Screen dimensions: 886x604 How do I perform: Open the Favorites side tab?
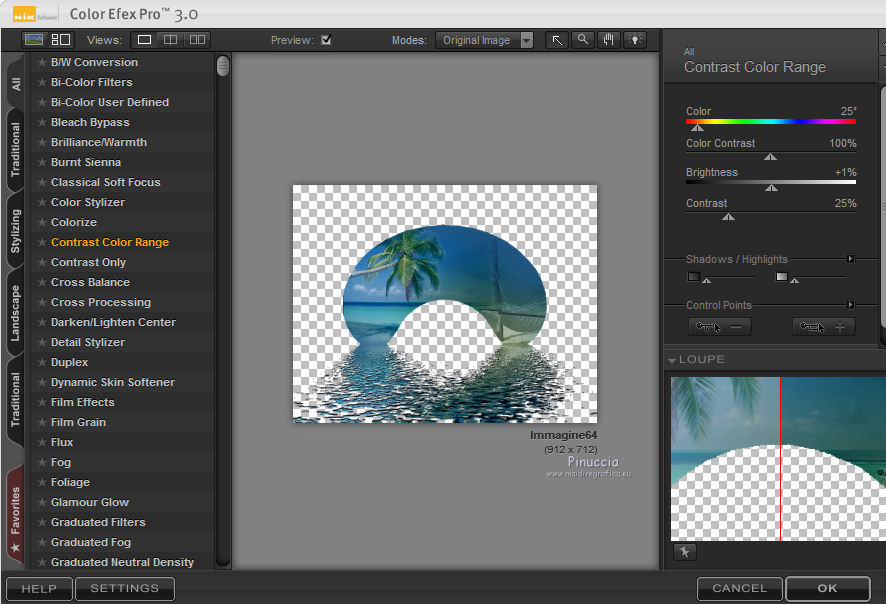click(15, 520)
